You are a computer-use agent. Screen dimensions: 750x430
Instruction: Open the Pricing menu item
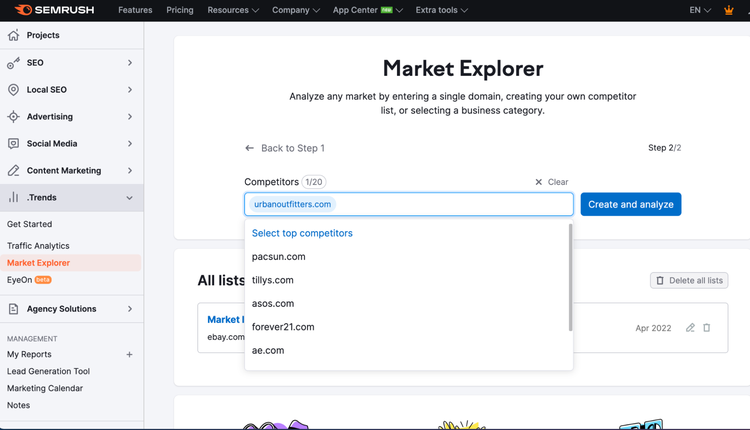click(180, 10)
